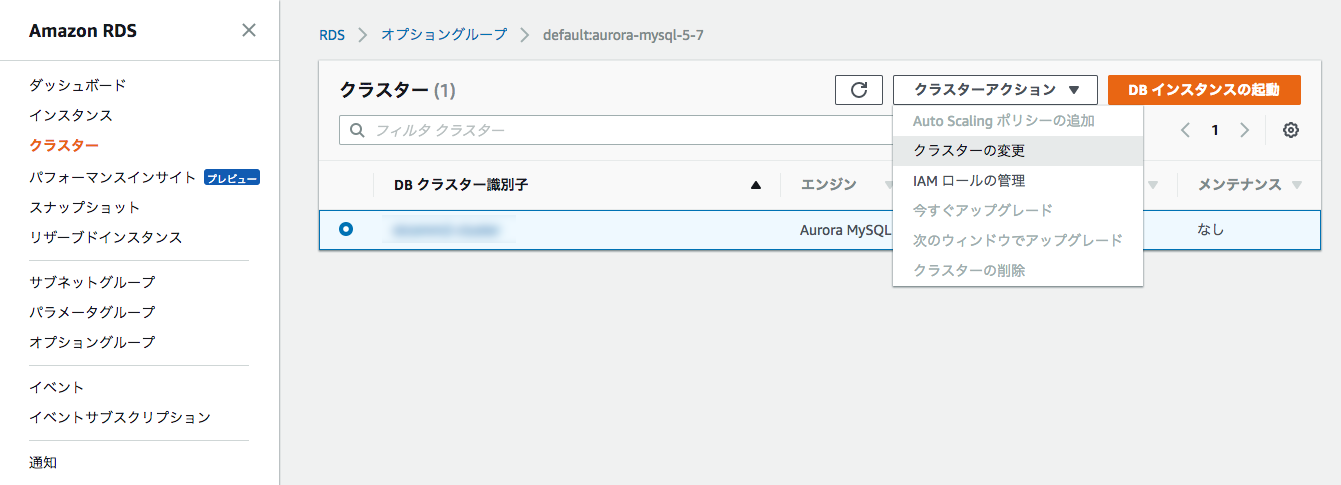Click DB インスタンスの起動 button
This screenshot has height=485, width=1341.
pos(1204,90)
